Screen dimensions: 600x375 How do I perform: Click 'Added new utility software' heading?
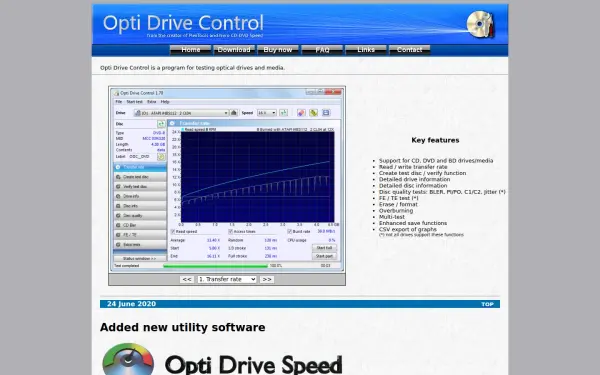pyautogui.click(x=183, y=328)
